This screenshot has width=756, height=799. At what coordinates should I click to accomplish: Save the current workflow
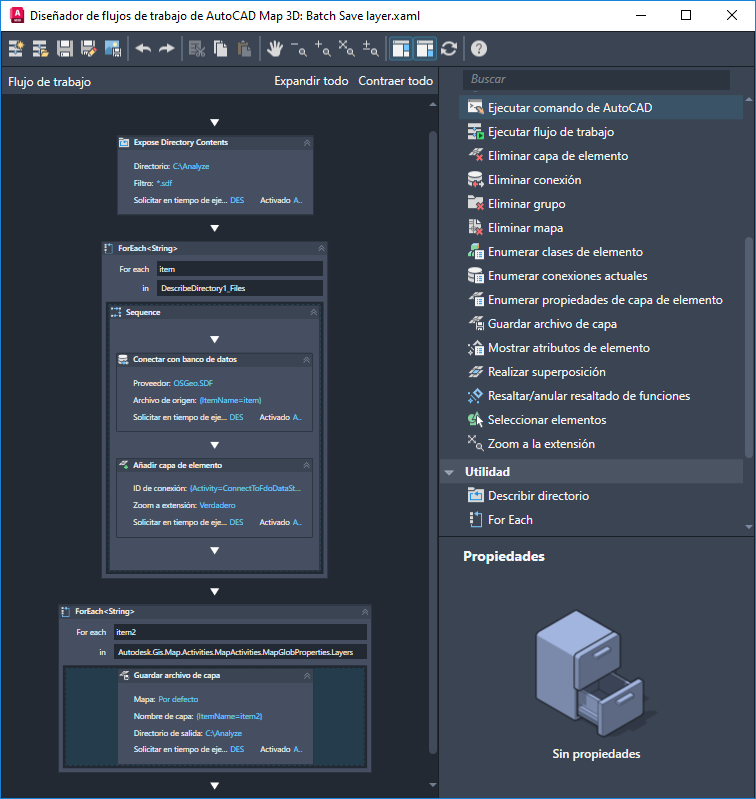click(65, 49)
